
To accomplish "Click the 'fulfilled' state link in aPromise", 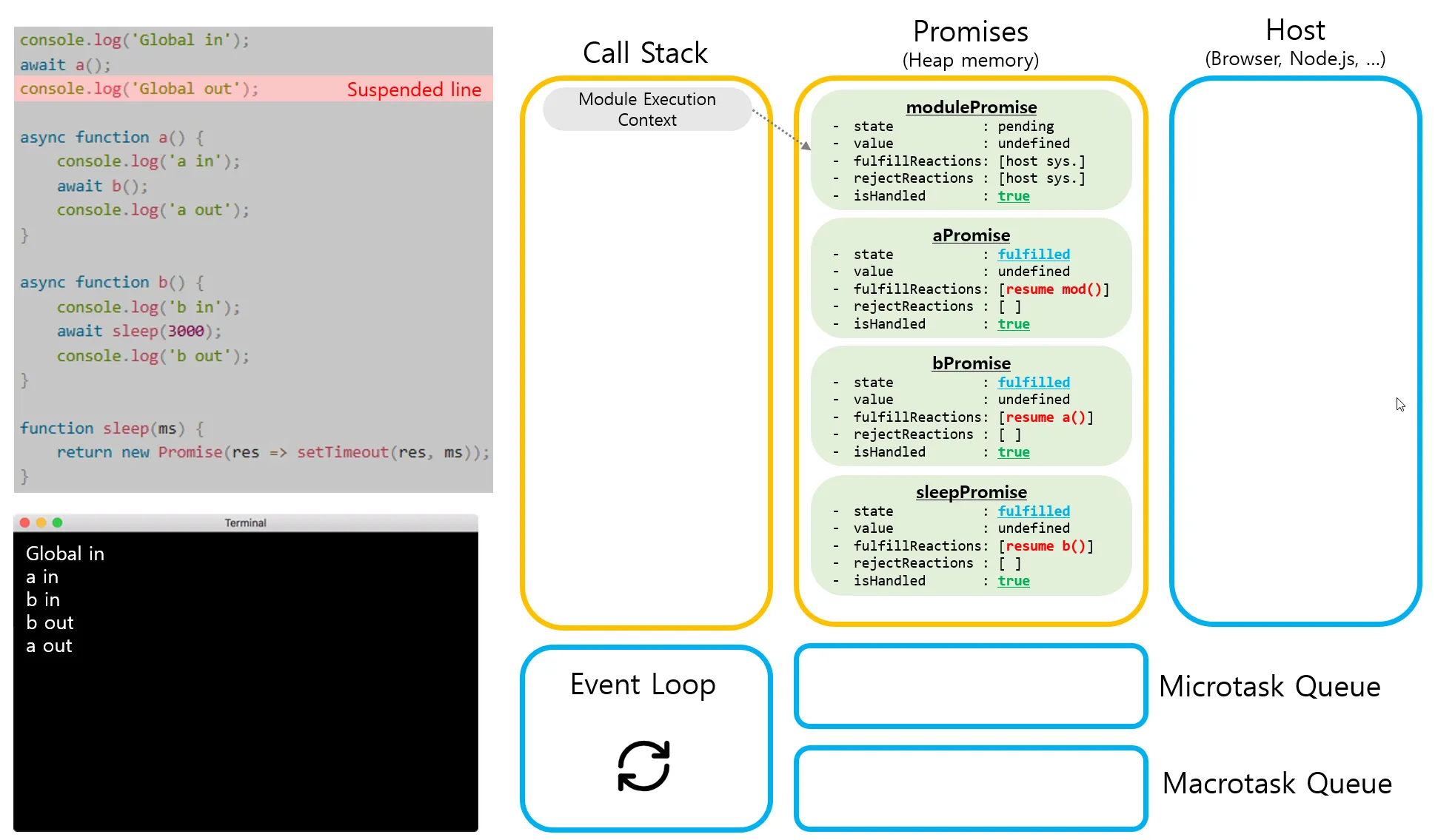I will point(1033,255).
